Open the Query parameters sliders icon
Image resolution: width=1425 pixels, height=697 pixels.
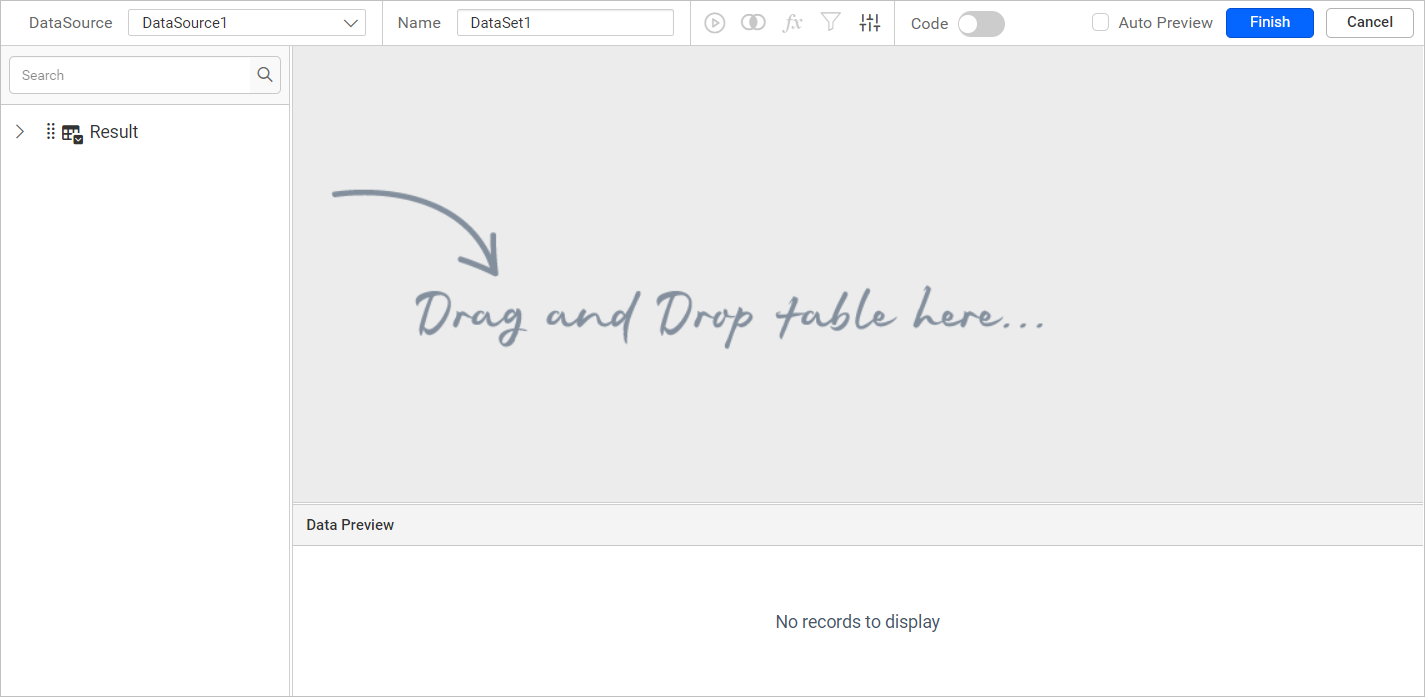(870, 23)
